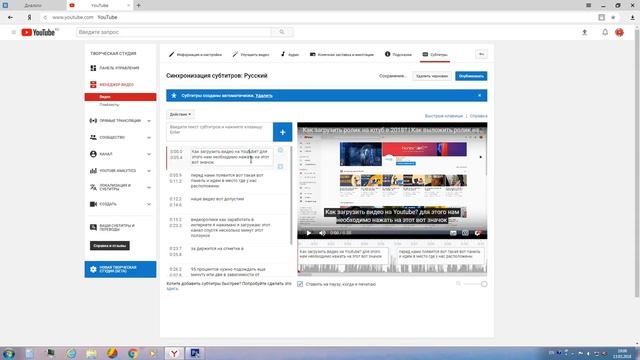The width and height of the screenshot is (640, 360).
Task: Open browser downloads icon
Action: [x=632, y=17]
